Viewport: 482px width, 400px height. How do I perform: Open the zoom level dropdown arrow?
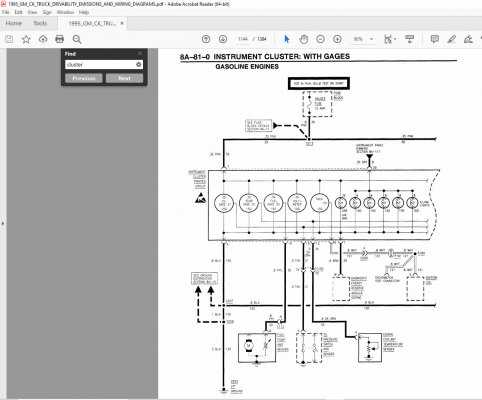click(372, 39)
